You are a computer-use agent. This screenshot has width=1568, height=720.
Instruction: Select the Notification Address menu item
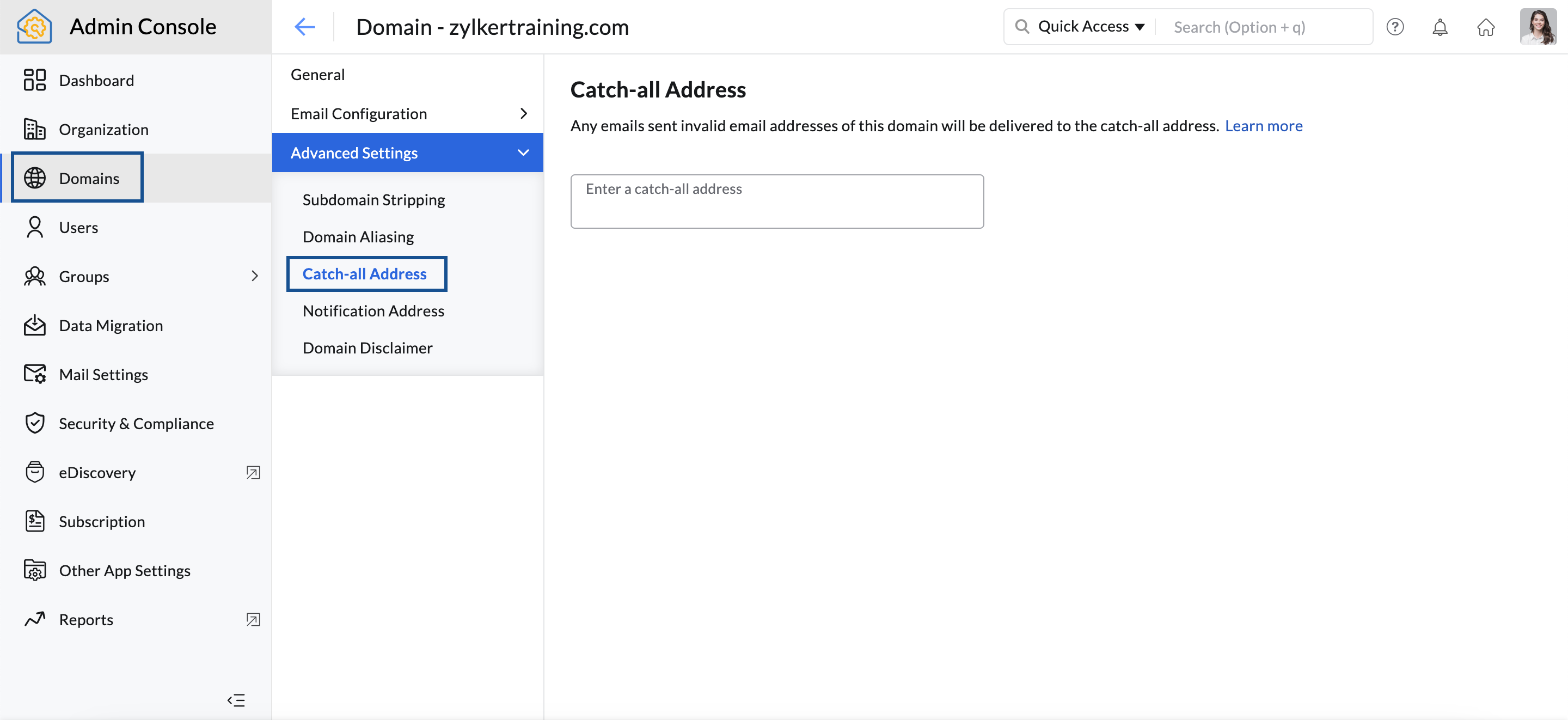click(x=373, y=310)
